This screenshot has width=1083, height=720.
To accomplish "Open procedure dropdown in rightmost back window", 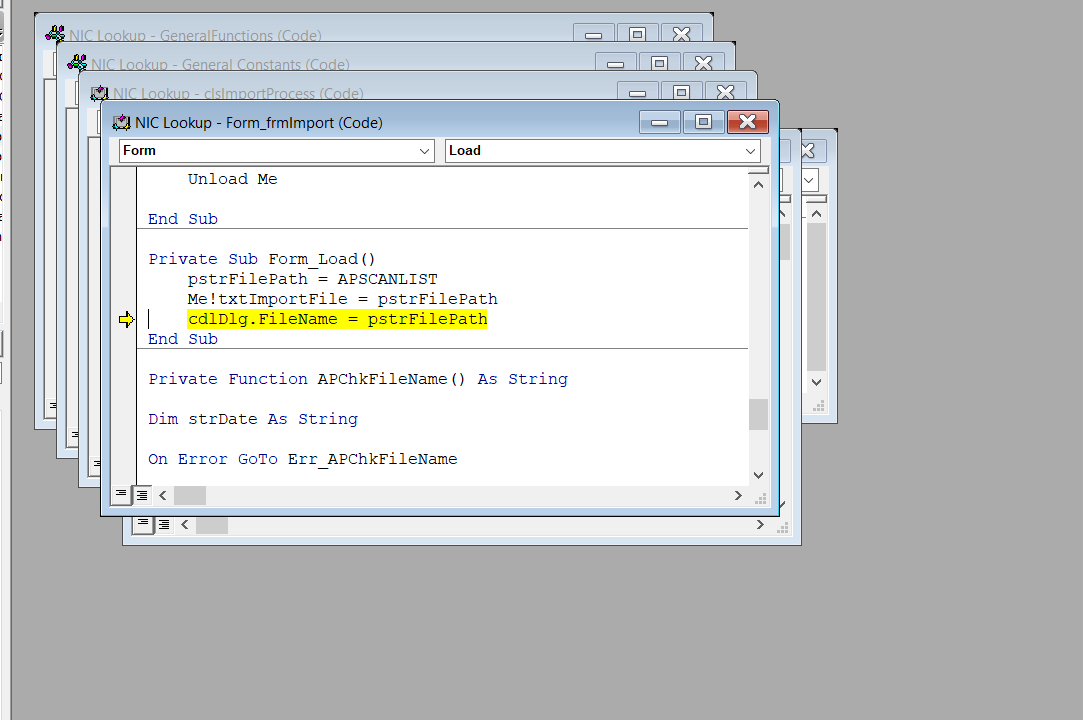I will click(810, 181).
